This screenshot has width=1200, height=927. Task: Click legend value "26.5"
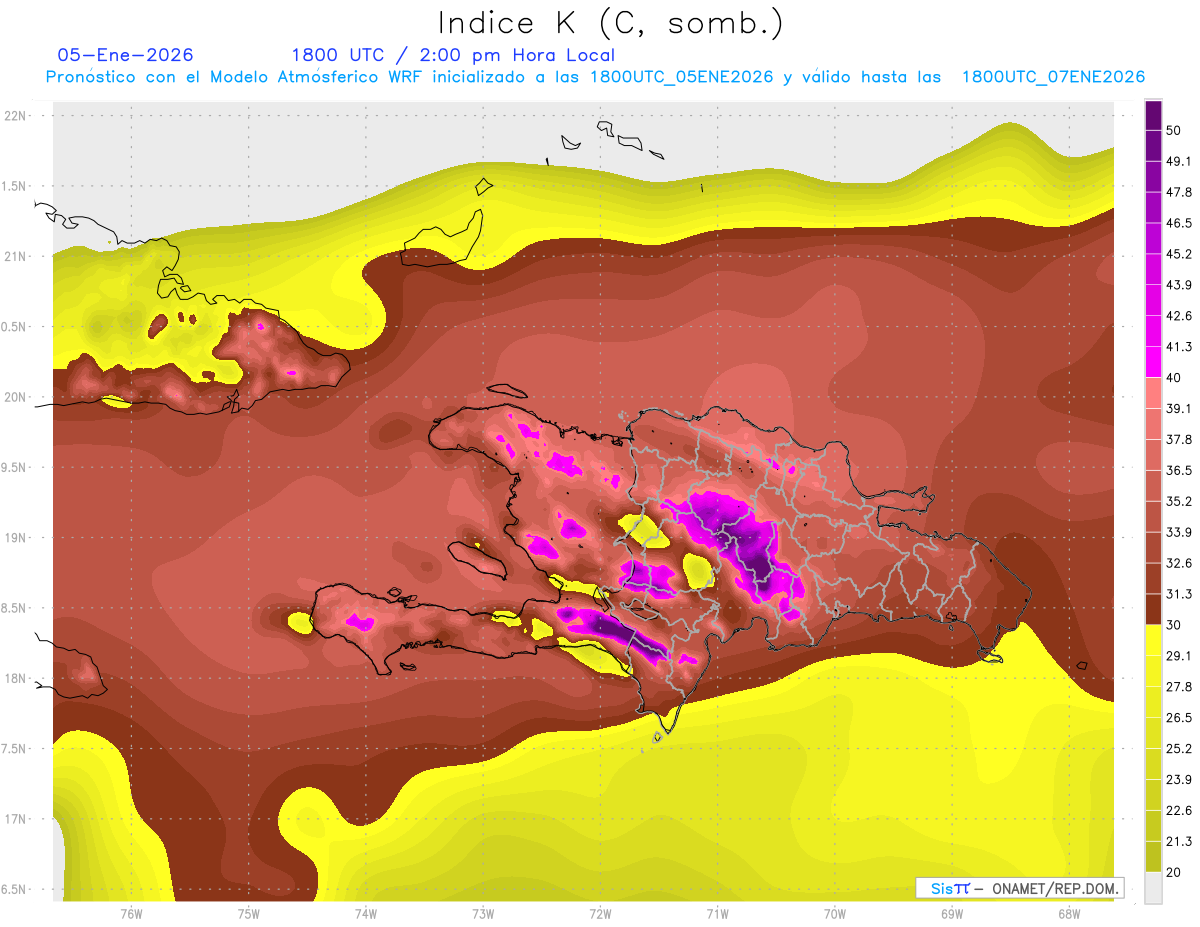(x=1179, y=718)
